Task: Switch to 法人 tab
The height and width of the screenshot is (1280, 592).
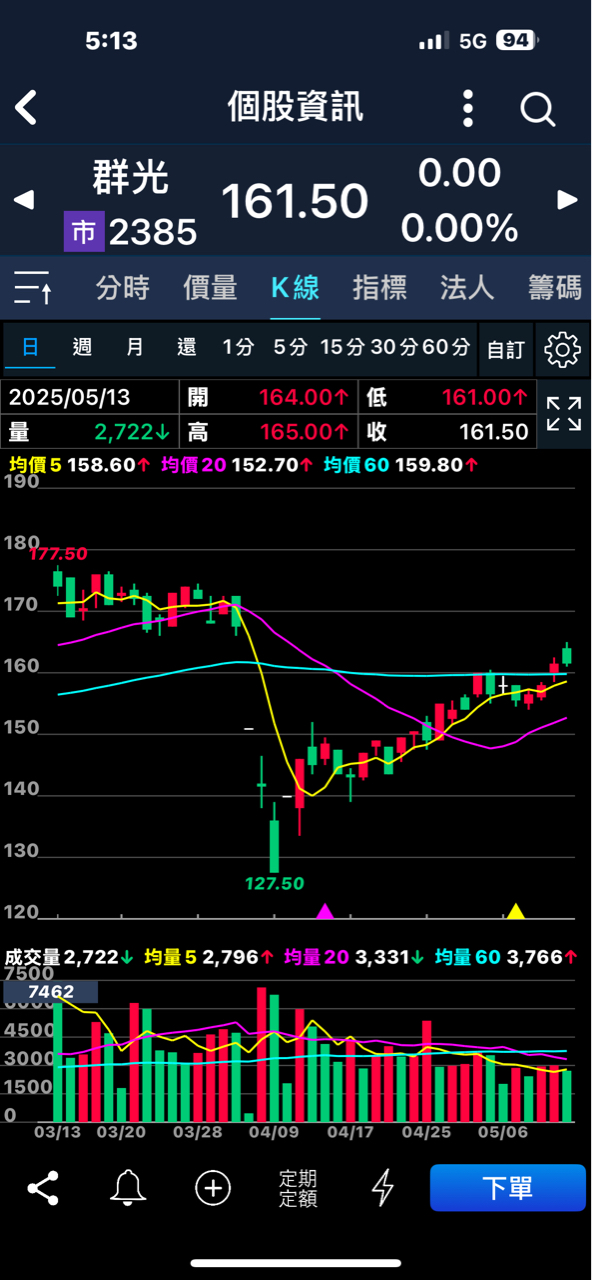Action: pyautogui.click(x=467, y=288)
